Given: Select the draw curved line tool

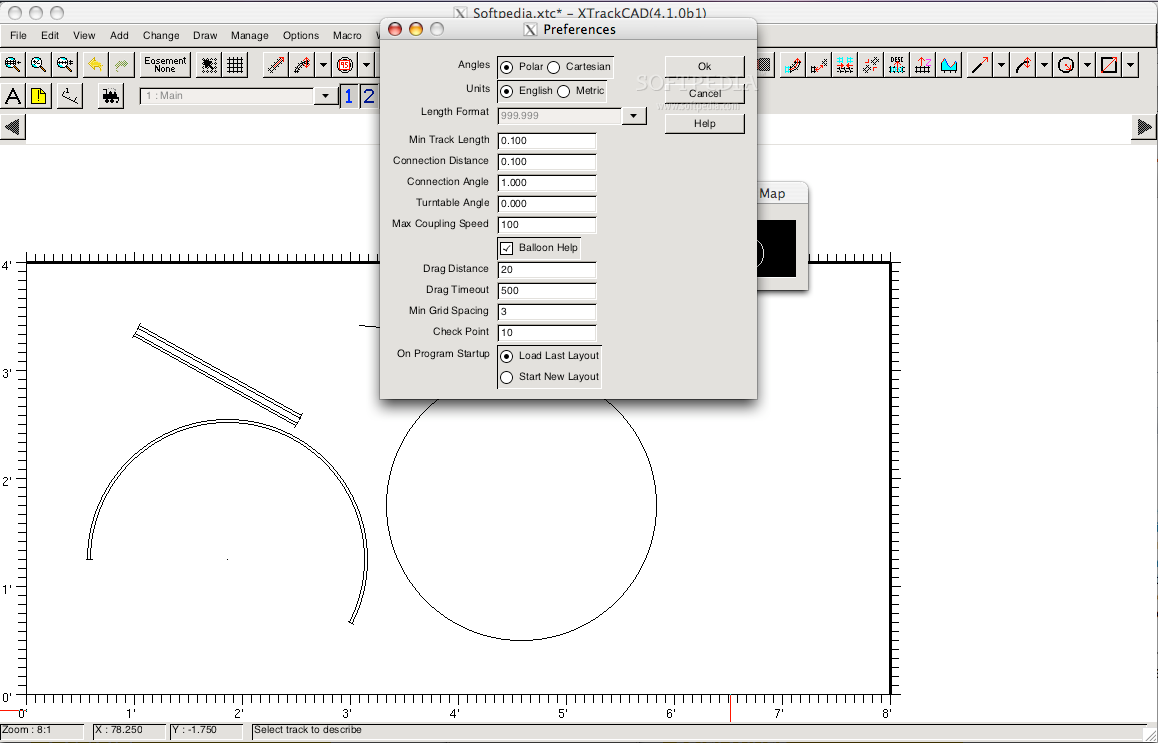Looking at the screenshot, I should pos(1023,65).
